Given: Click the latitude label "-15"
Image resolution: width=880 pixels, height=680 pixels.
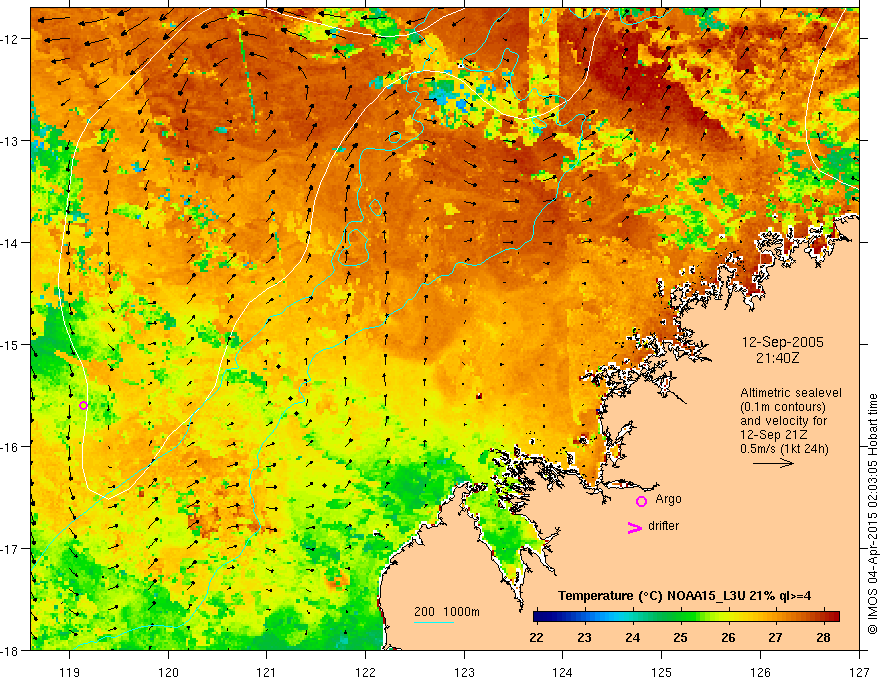Looking at the screenshot, I should point(11,345).
